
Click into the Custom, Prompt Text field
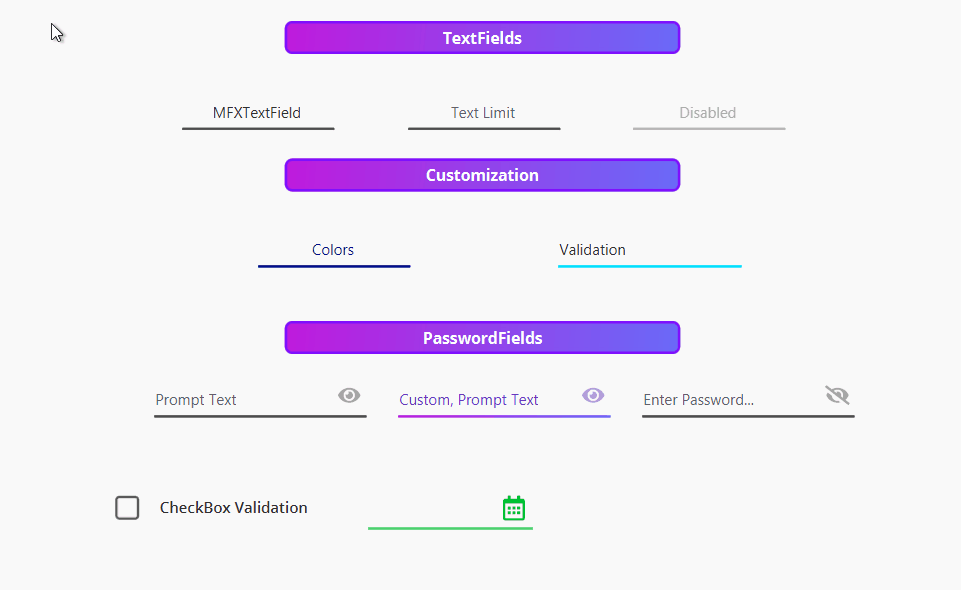click(485, 400)
